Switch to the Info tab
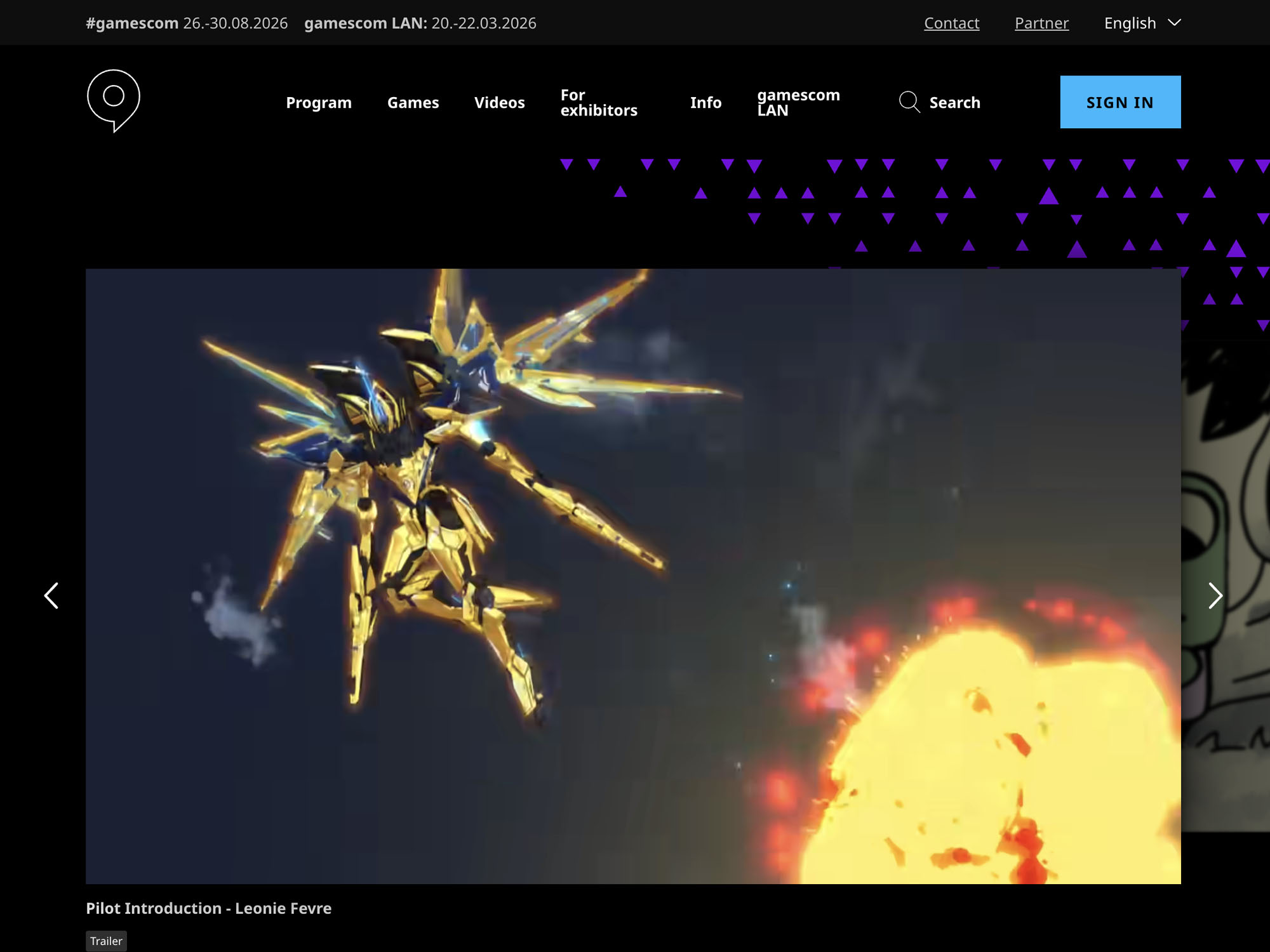This screenshot has height=952, width=1270. point(705,102)
